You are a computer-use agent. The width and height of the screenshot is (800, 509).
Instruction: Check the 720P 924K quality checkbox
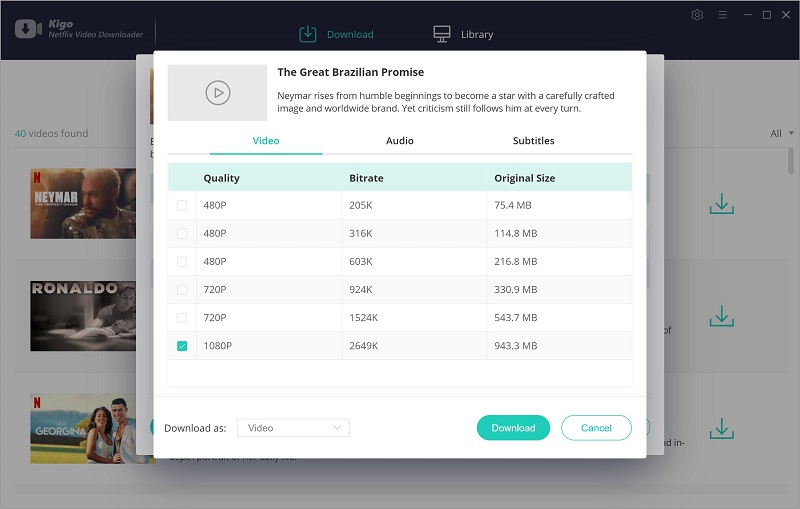point(182,290)
